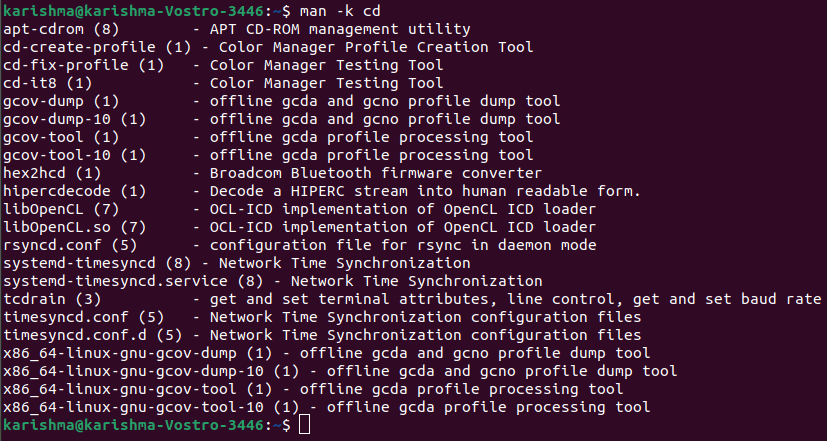
Task: Click the 'tcdrain (3)' entry
Action: (x=52, y=299)
